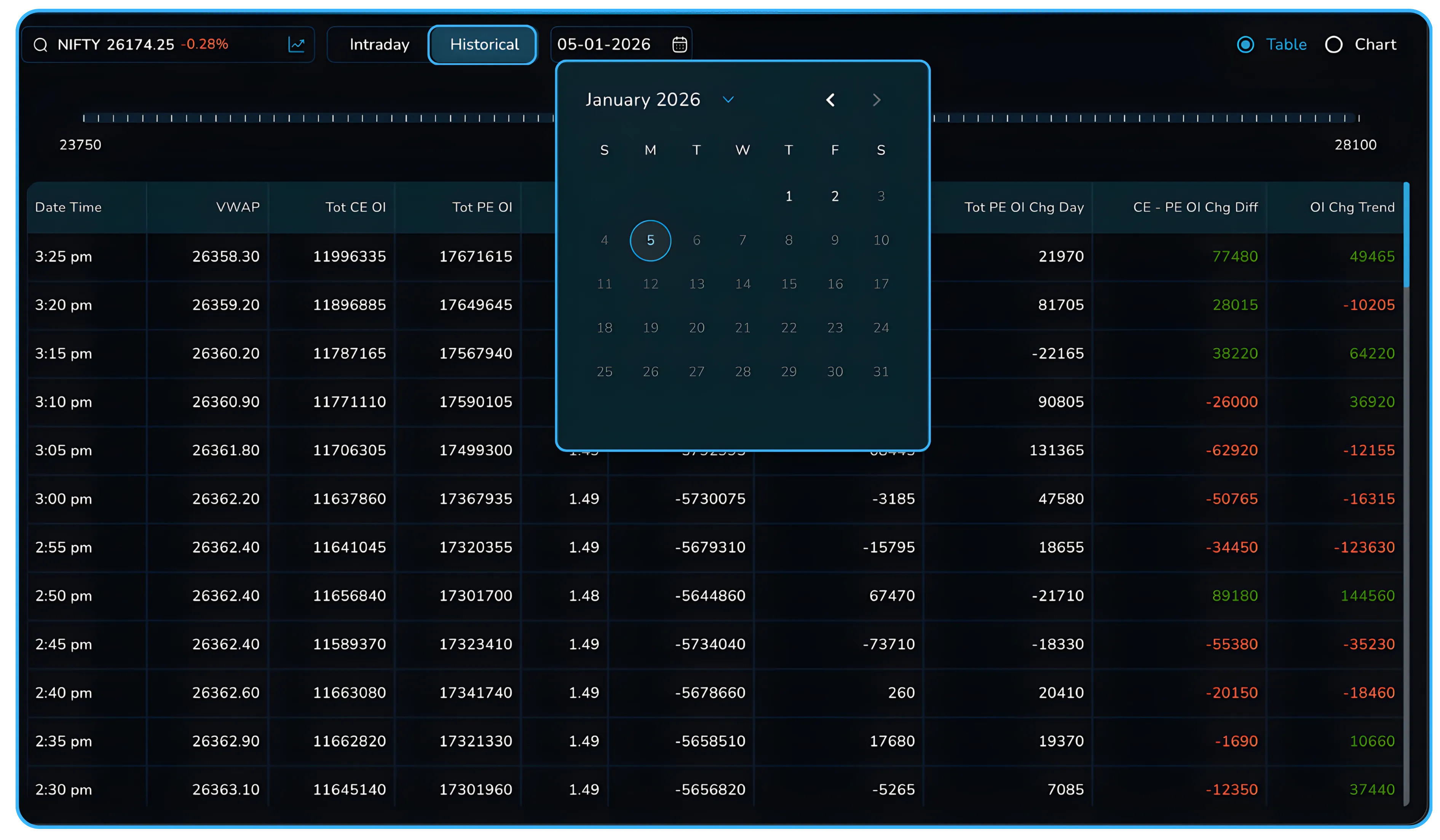Click the calendar icon in date field
Image resolution: width=1440 pixels, height=840 pixels.
click(679, 45)
